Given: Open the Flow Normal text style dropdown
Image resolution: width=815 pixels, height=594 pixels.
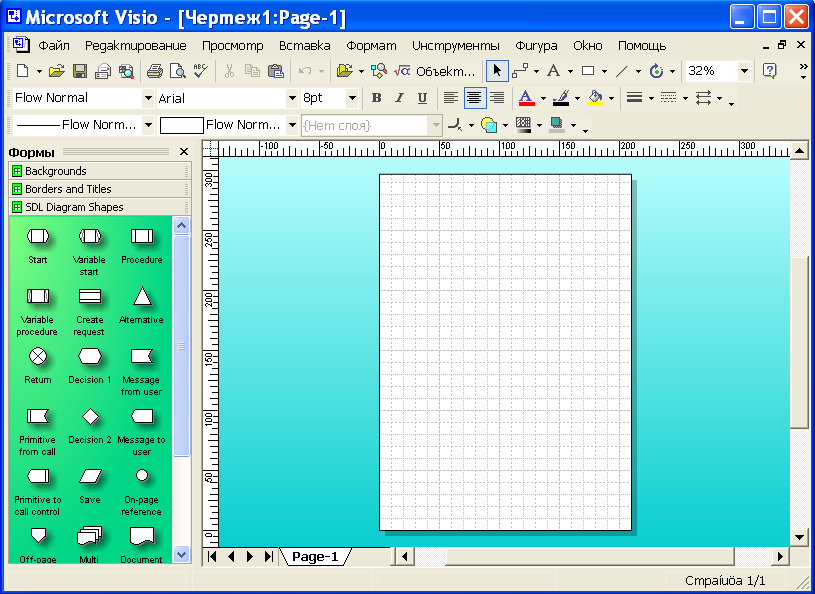Looking at the screenshot, I should click(148, 98).
